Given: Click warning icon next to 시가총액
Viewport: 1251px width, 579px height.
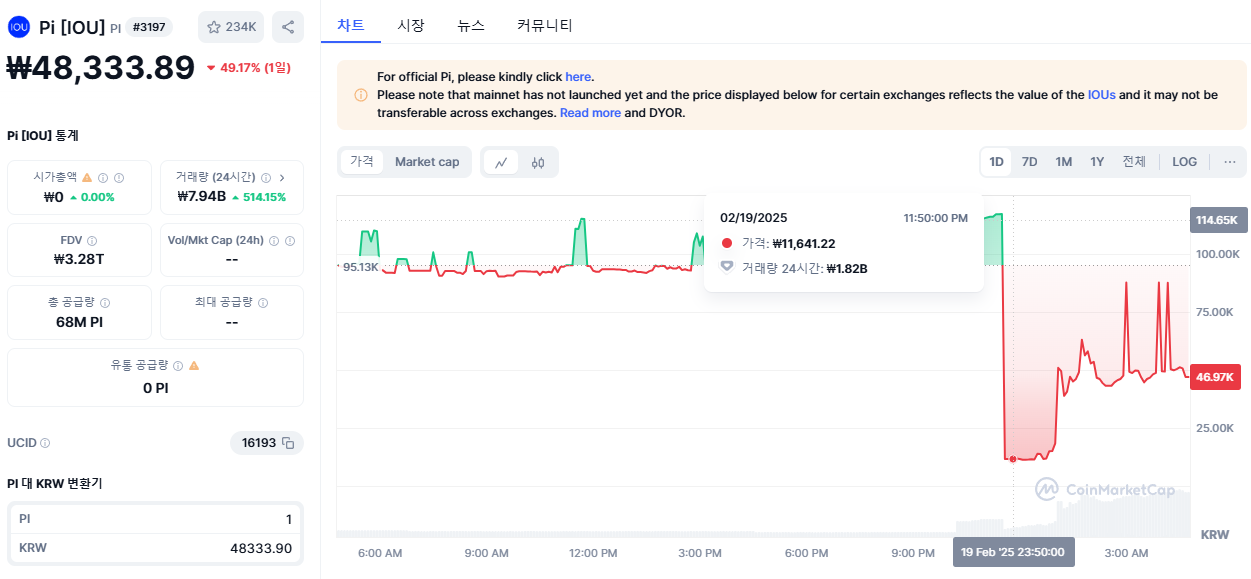Looking at the screenshot, I should point(87,177).
